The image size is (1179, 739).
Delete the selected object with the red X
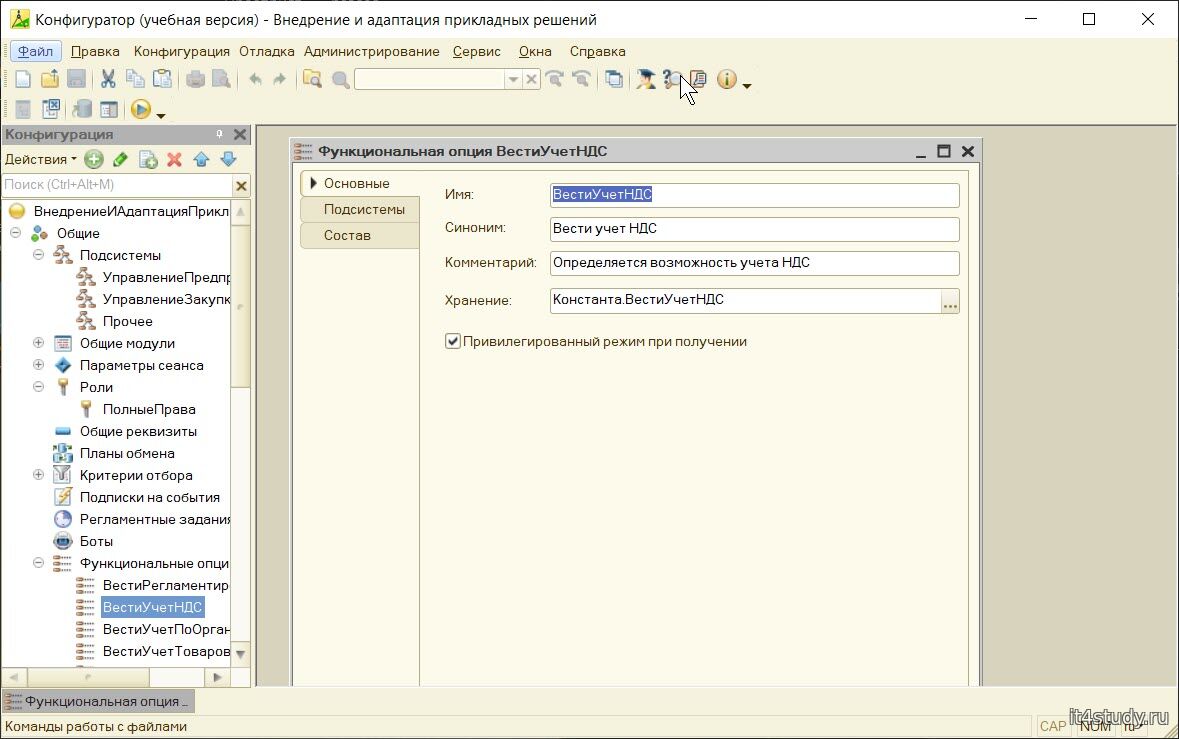[174, 159]
